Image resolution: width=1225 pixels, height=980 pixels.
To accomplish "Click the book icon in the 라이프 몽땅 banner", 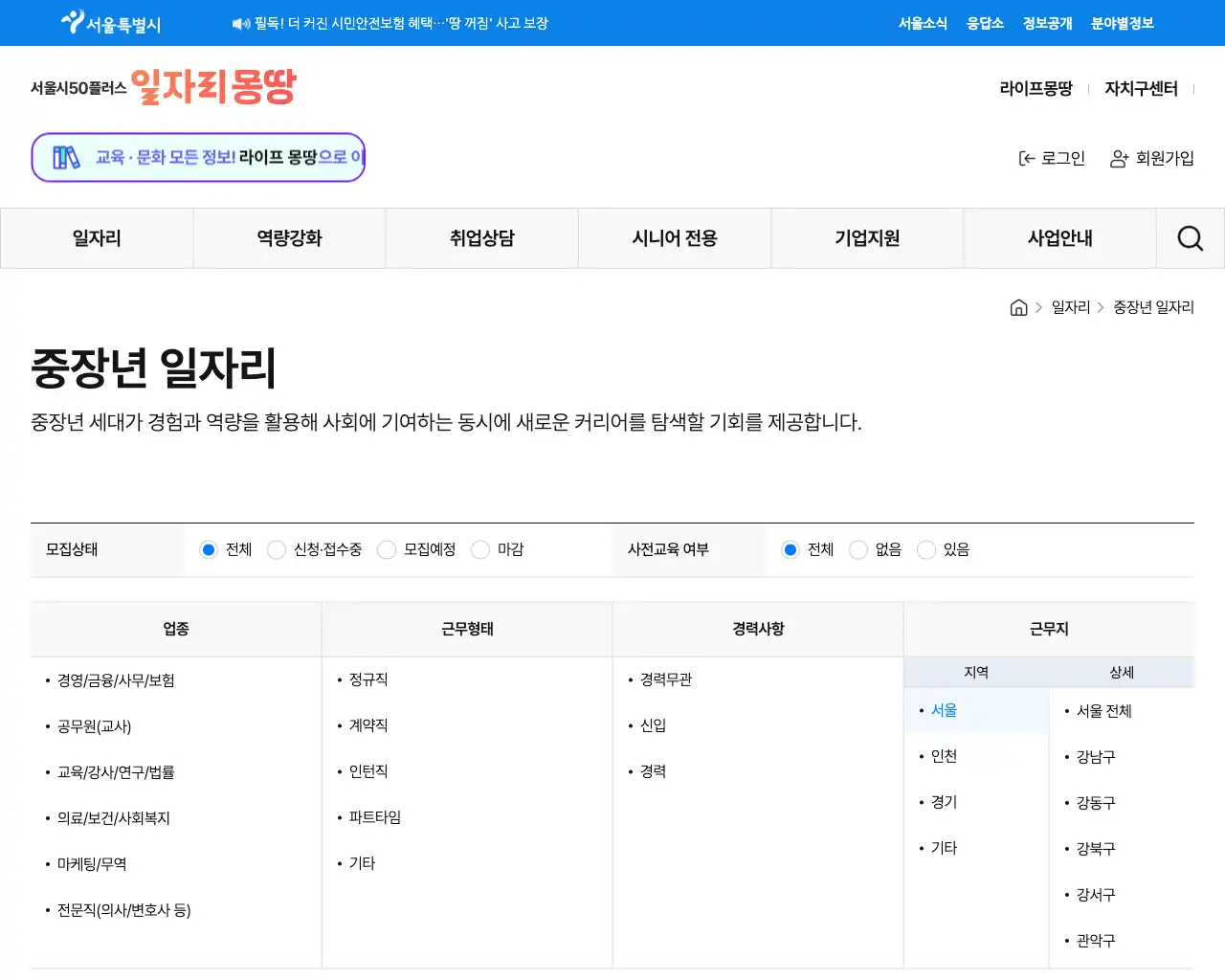I will click(66, 156).
